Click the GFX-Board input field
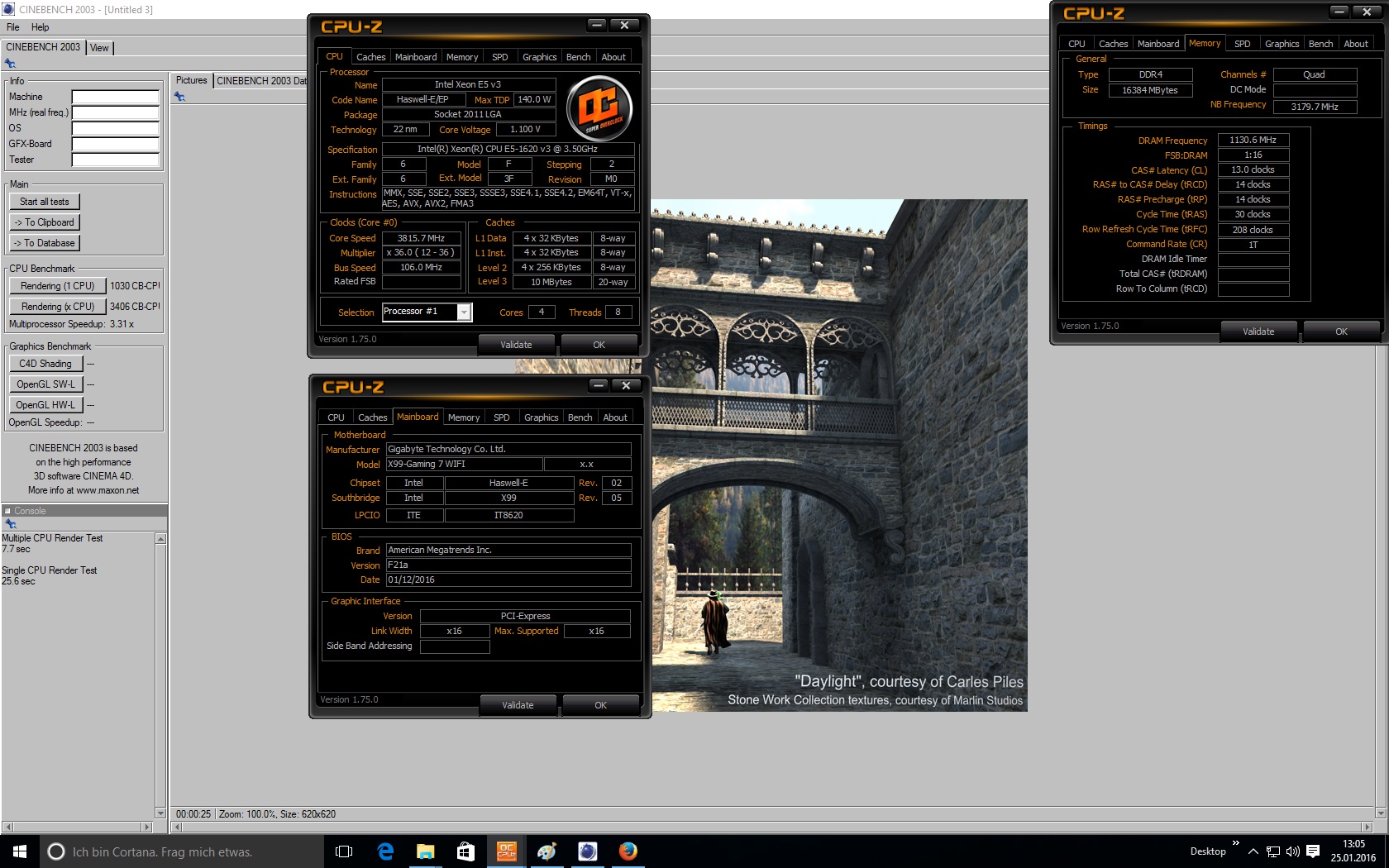Viewport: 1389px width, 868px height. [x=116, y=144]
